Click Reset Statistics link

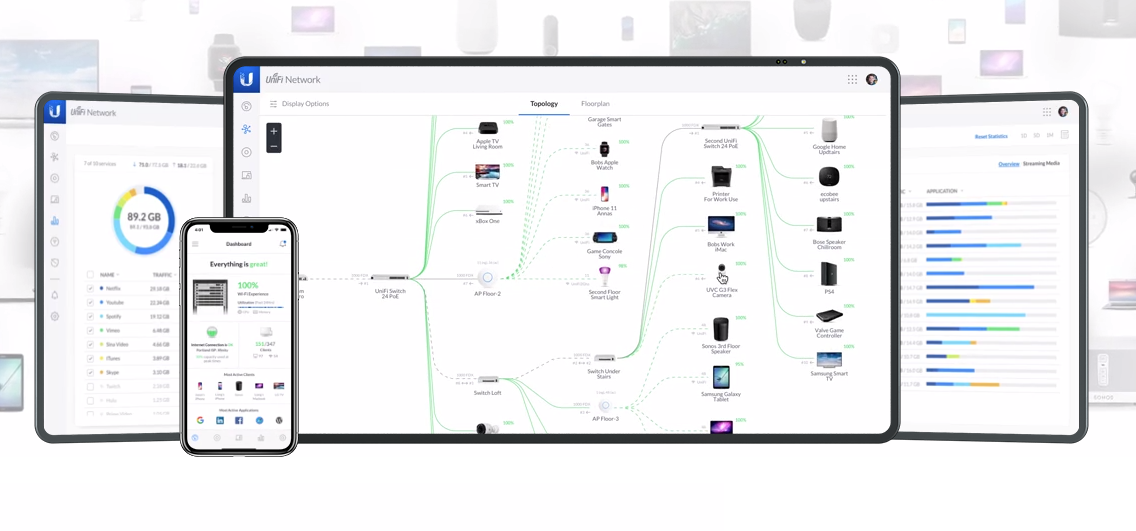tap(990, 136)
